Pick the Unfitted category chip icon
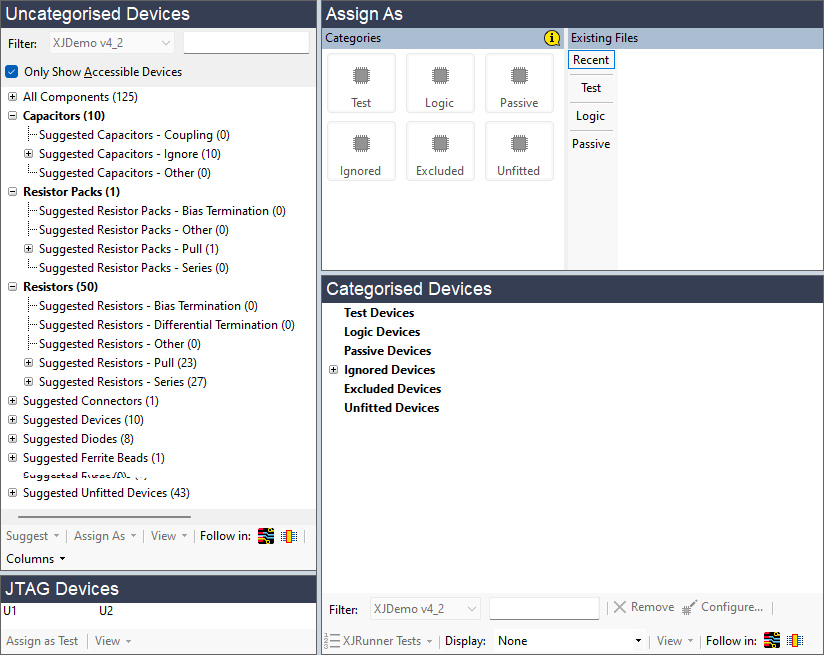The width and height of the screenshot is (824, 655). (x=518, y=144)
